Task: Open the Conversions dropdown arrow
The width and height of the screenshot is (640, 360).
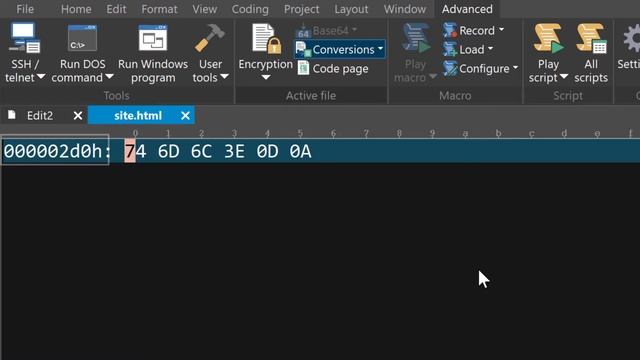Action: 380,49
